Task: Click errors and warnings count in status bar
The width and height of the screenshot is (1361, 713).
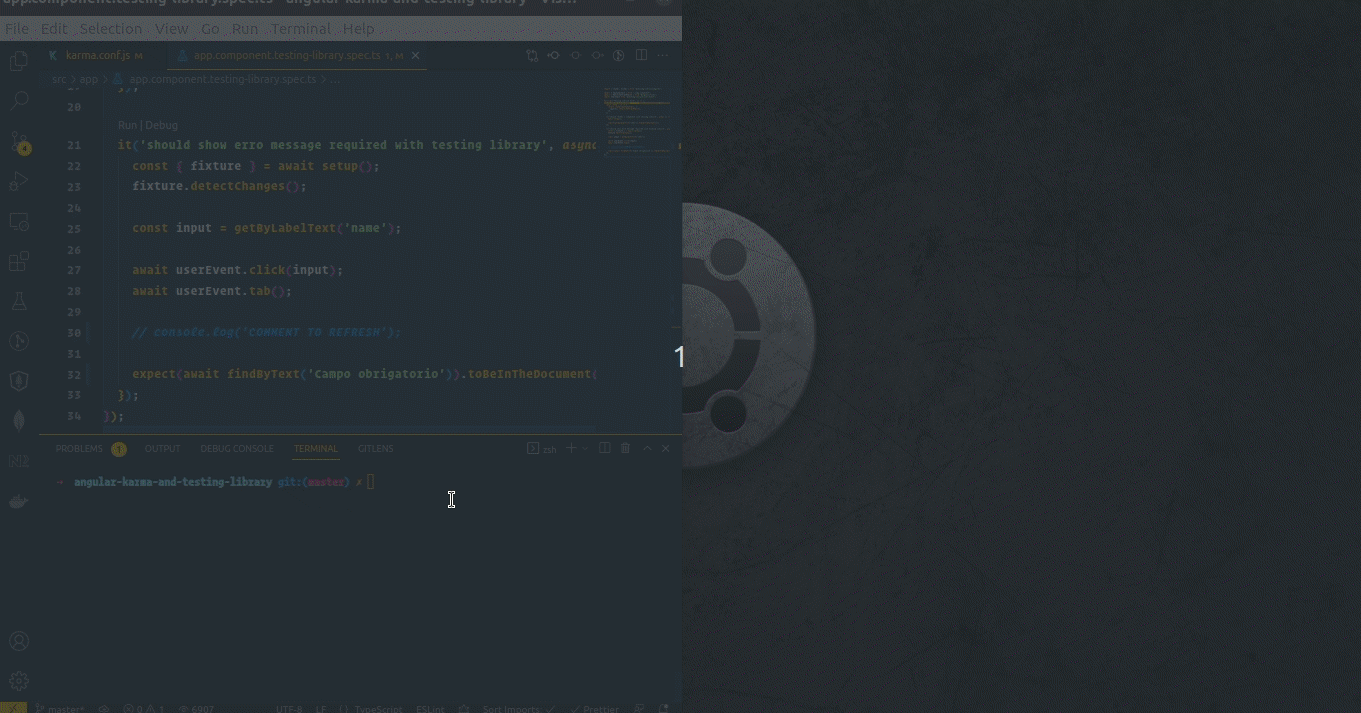Action: coord(145,709)
